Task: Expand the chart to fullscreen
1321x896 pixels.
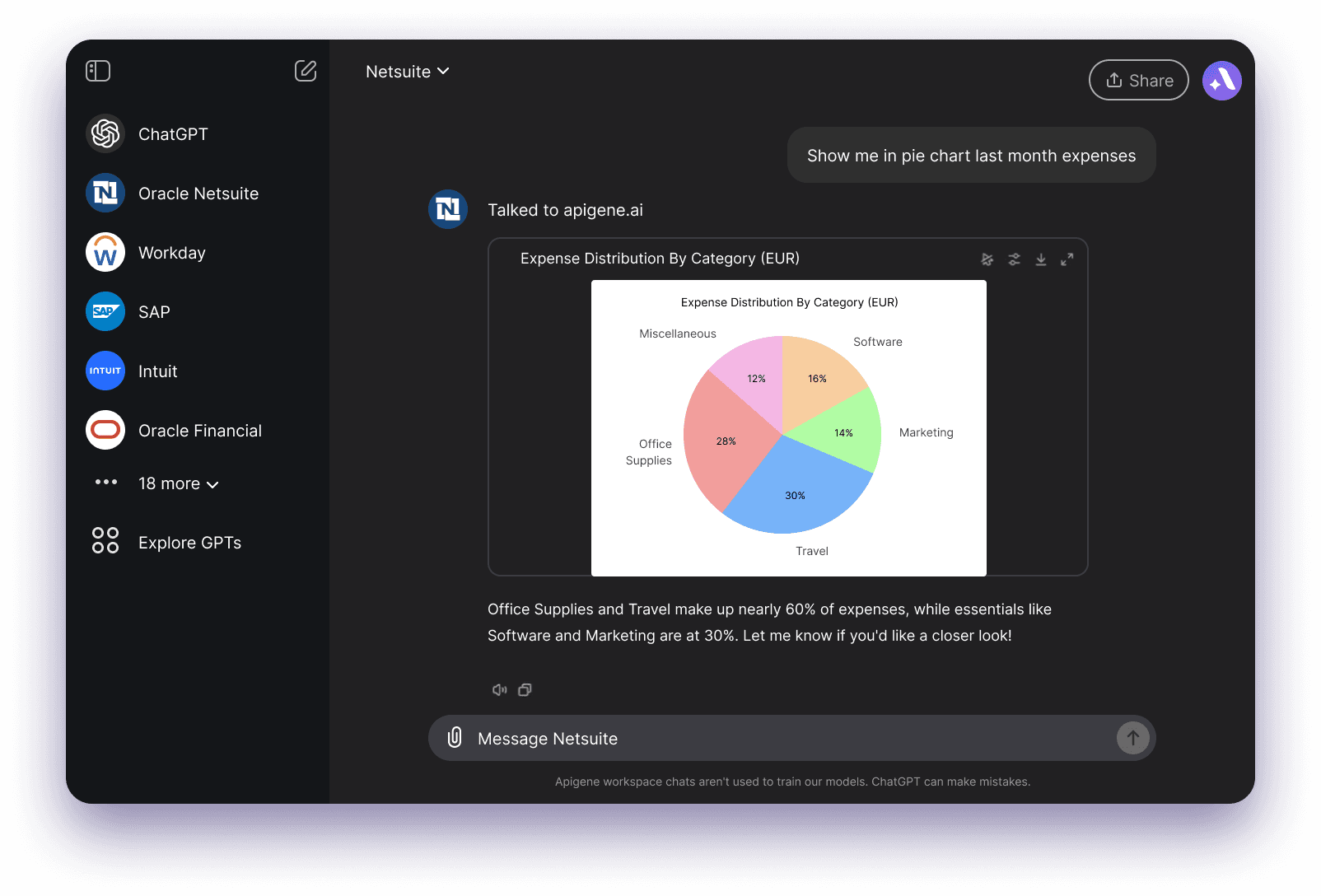Action: 1067,259
